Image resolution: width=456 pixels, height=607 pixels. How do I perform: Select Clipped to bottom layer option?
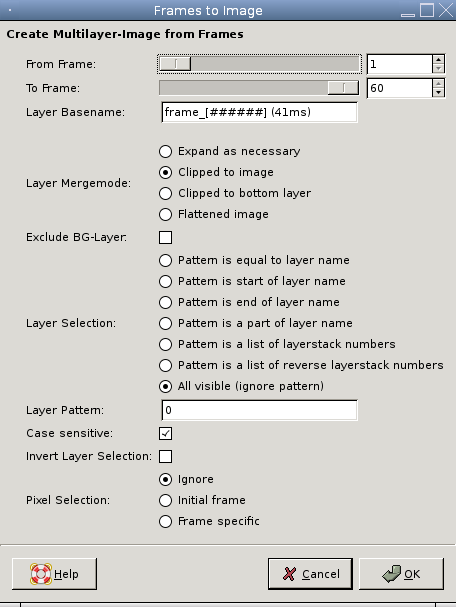pyautogui.click(x=235, y=193)
